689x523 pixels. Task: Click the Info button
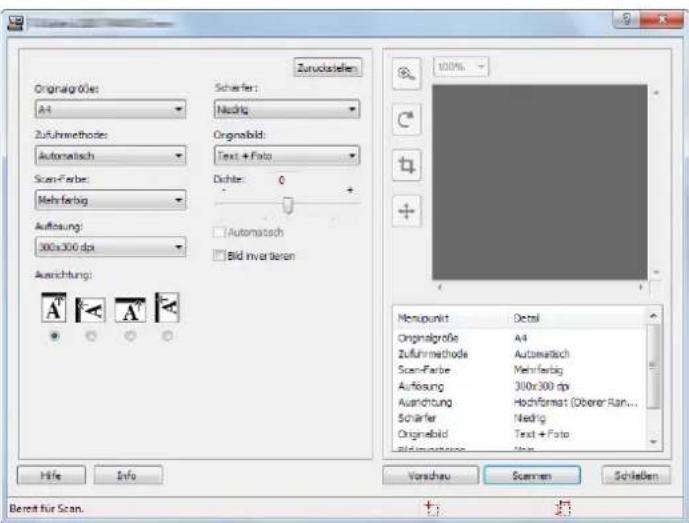coord(128,475)
